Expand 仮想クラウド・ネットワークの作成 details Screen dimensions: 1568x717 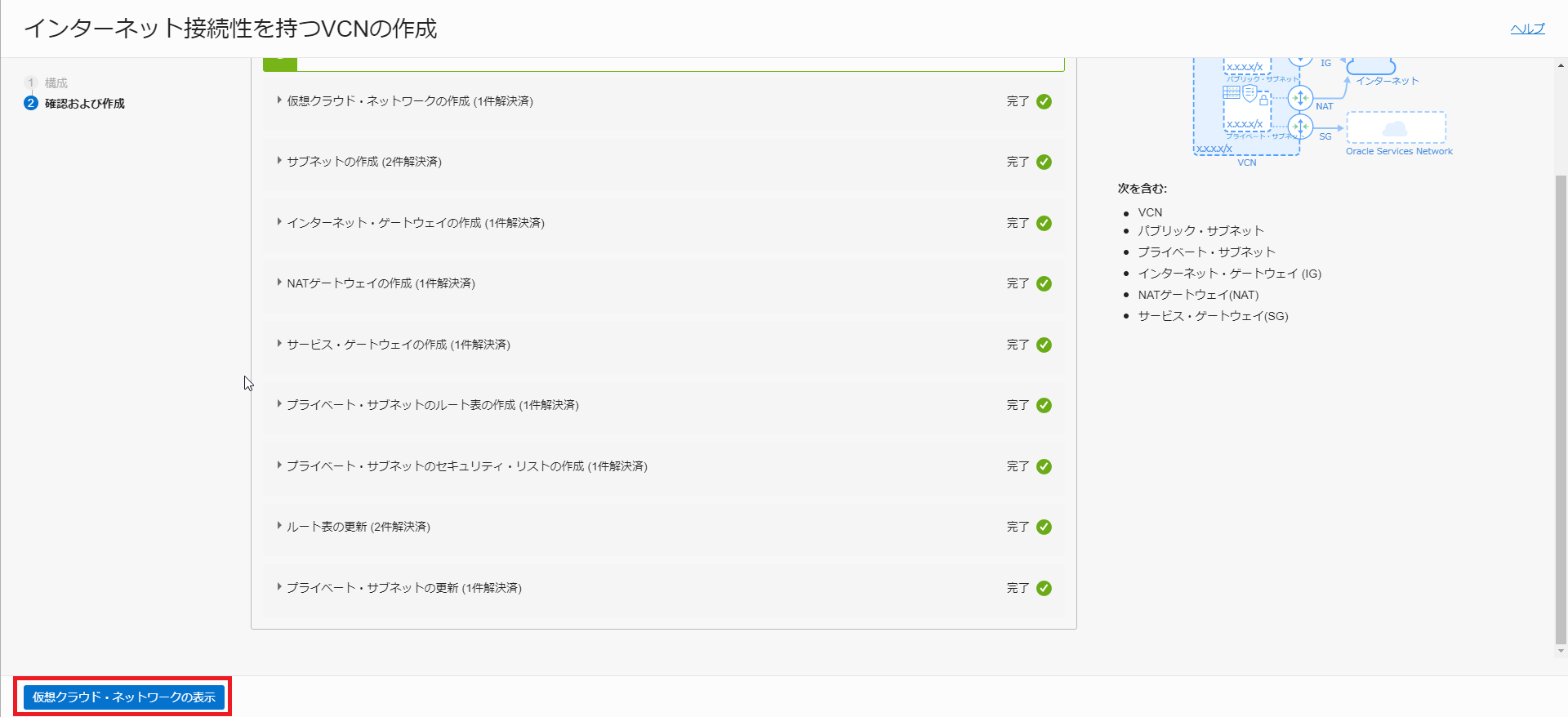[279, 100]
